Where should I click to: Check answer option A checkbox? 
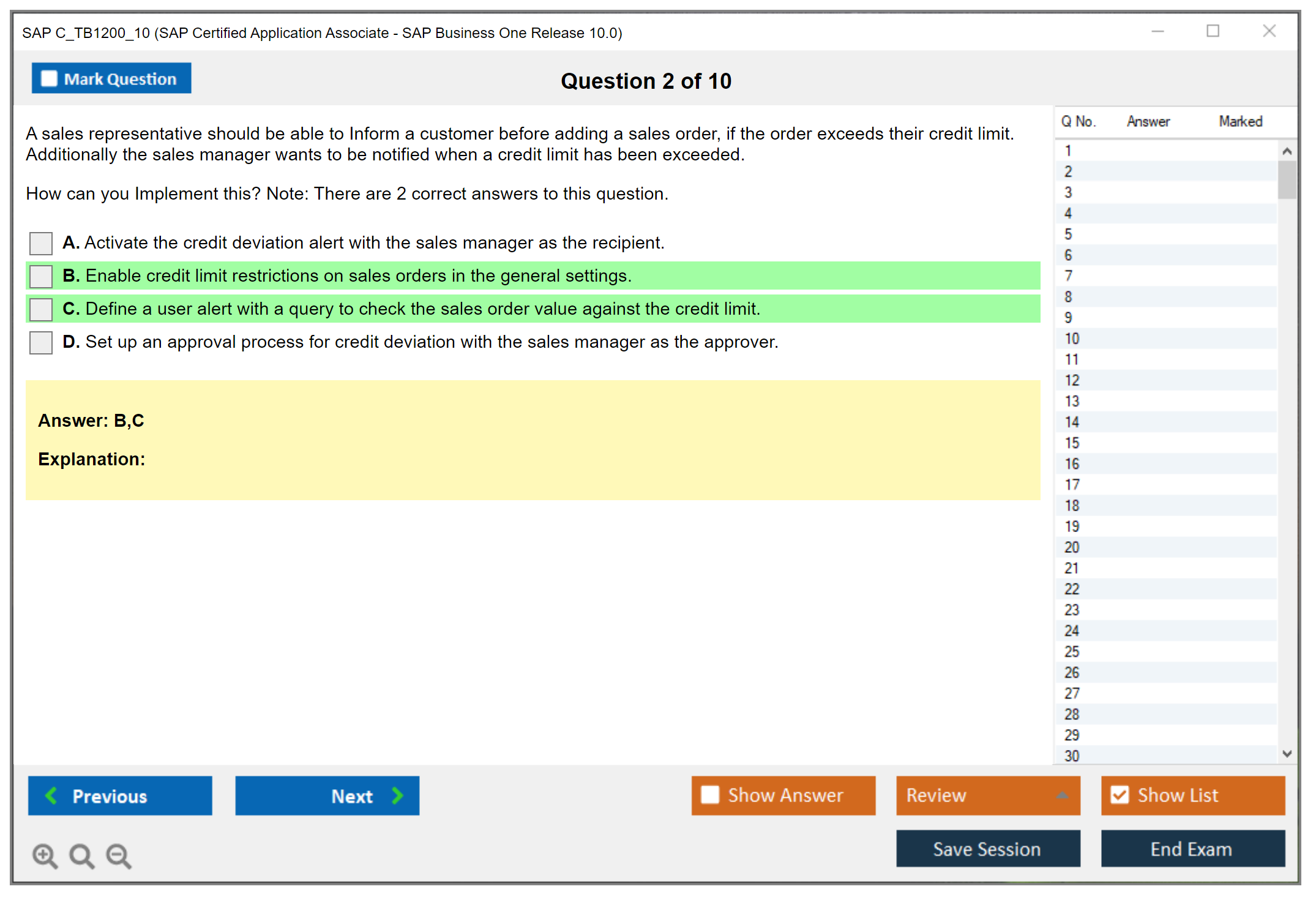pyautogui.click(x=41, y=243)
